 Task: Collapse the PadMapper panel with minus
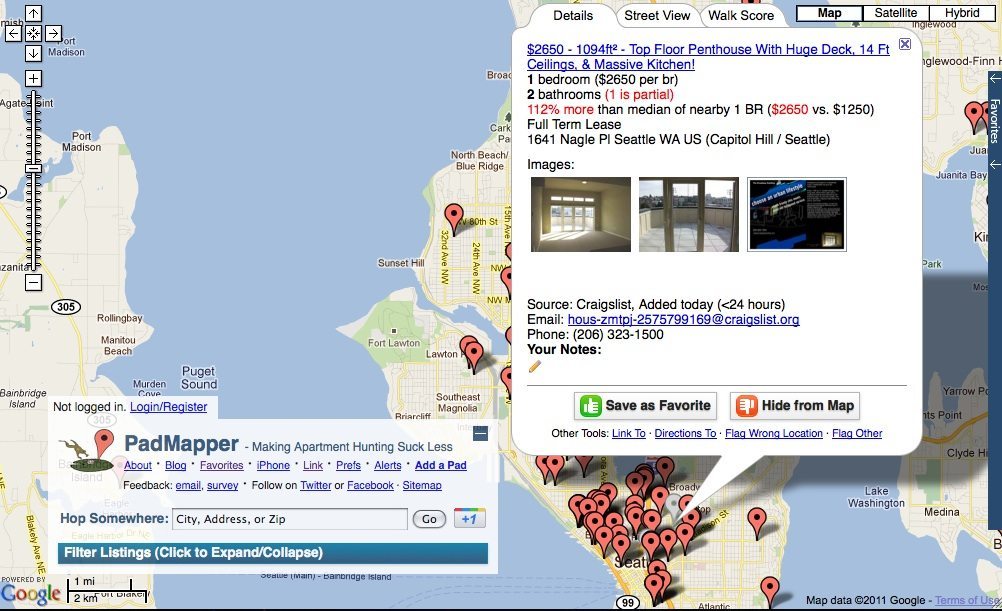480,434
